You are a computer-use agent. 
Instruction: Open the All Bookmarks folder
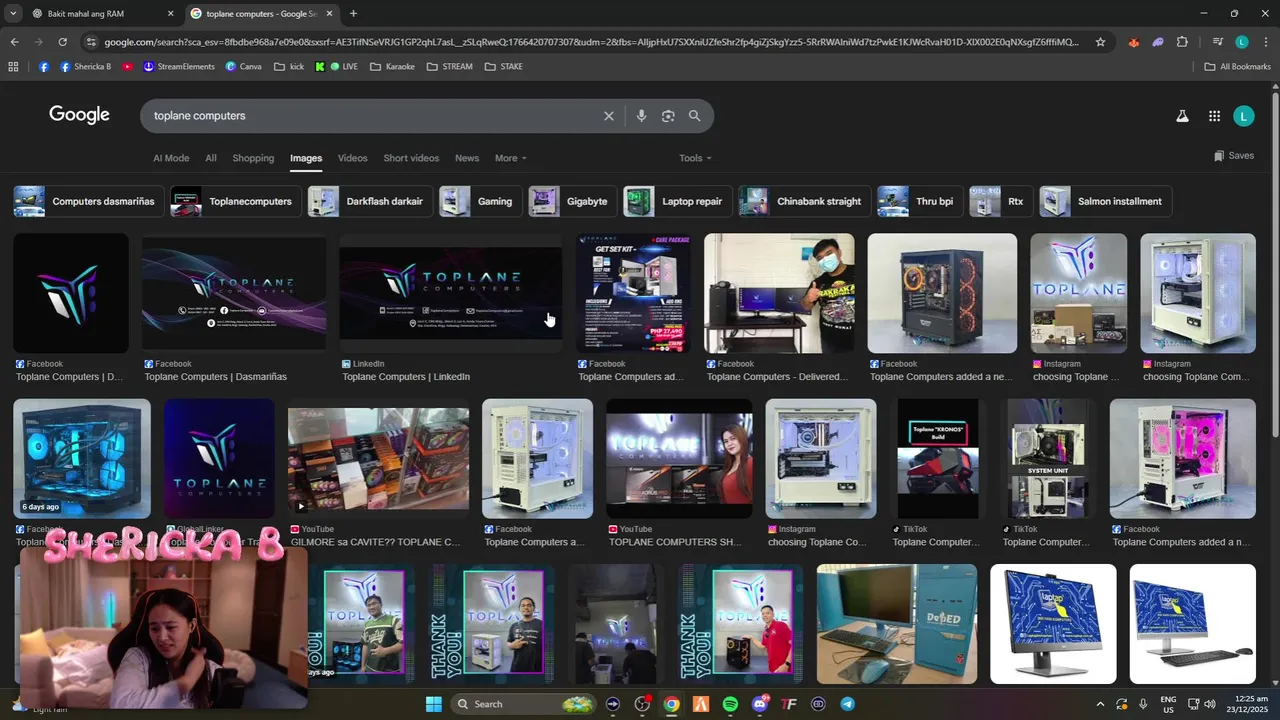(1237, 67)
